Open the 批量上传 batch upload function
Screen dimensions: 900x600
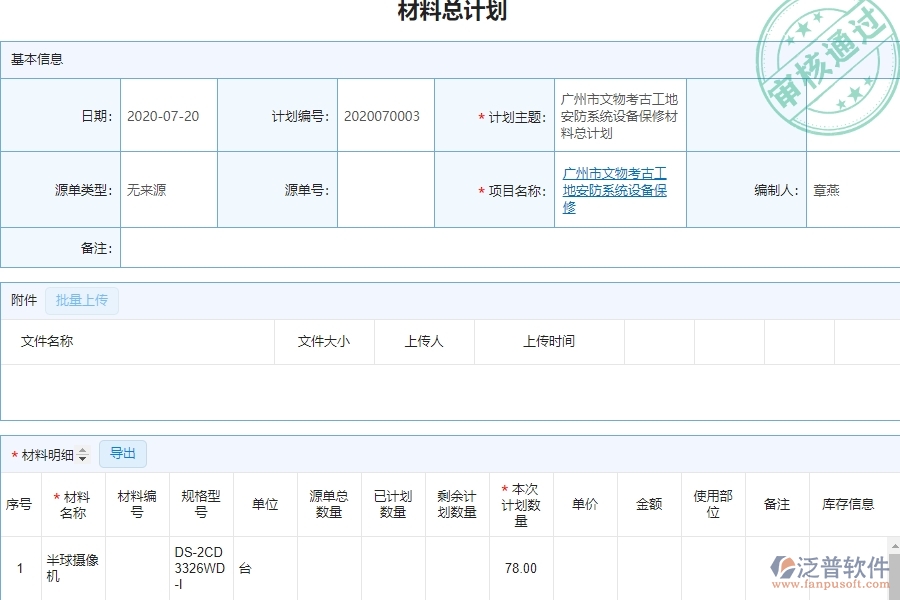point(82,300)
